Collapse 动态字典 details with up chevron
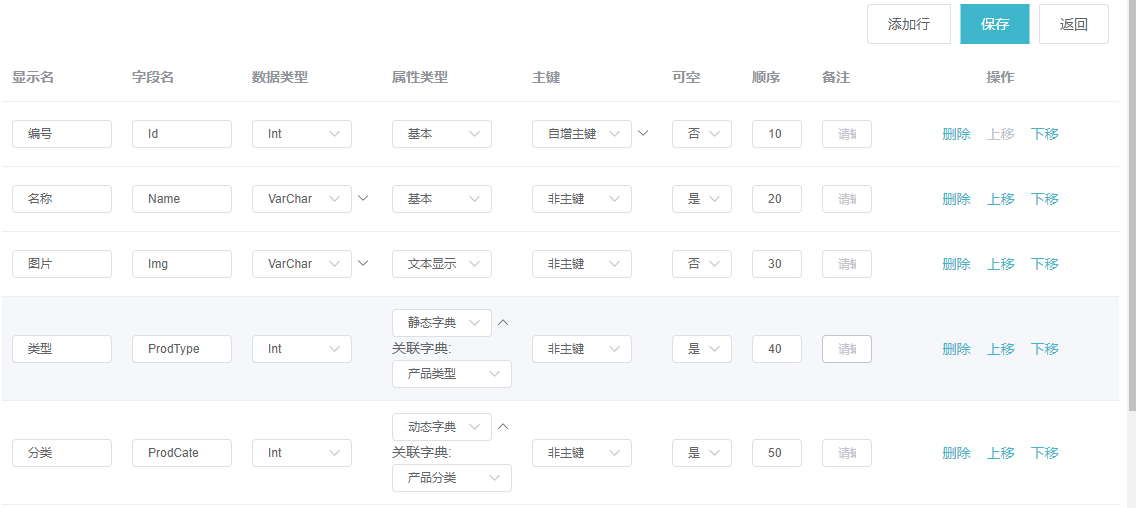 (503, 426)
